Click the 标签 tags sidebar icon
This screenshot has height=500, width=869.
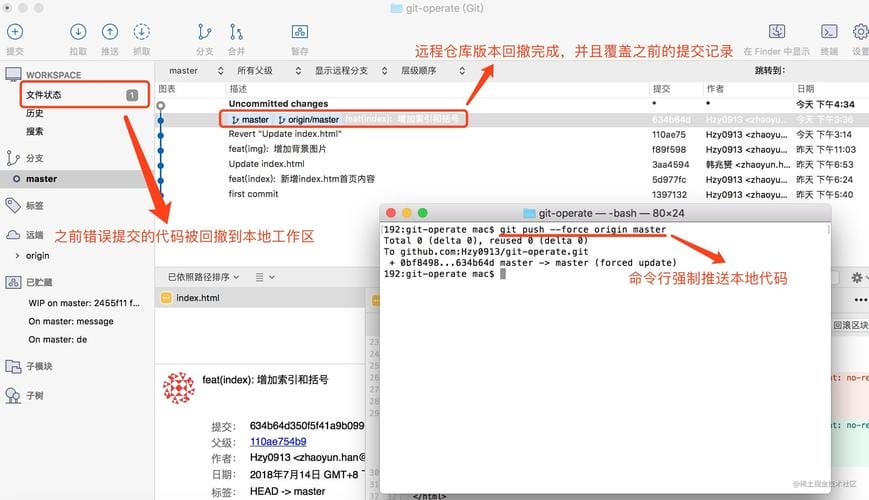[13, 205]
